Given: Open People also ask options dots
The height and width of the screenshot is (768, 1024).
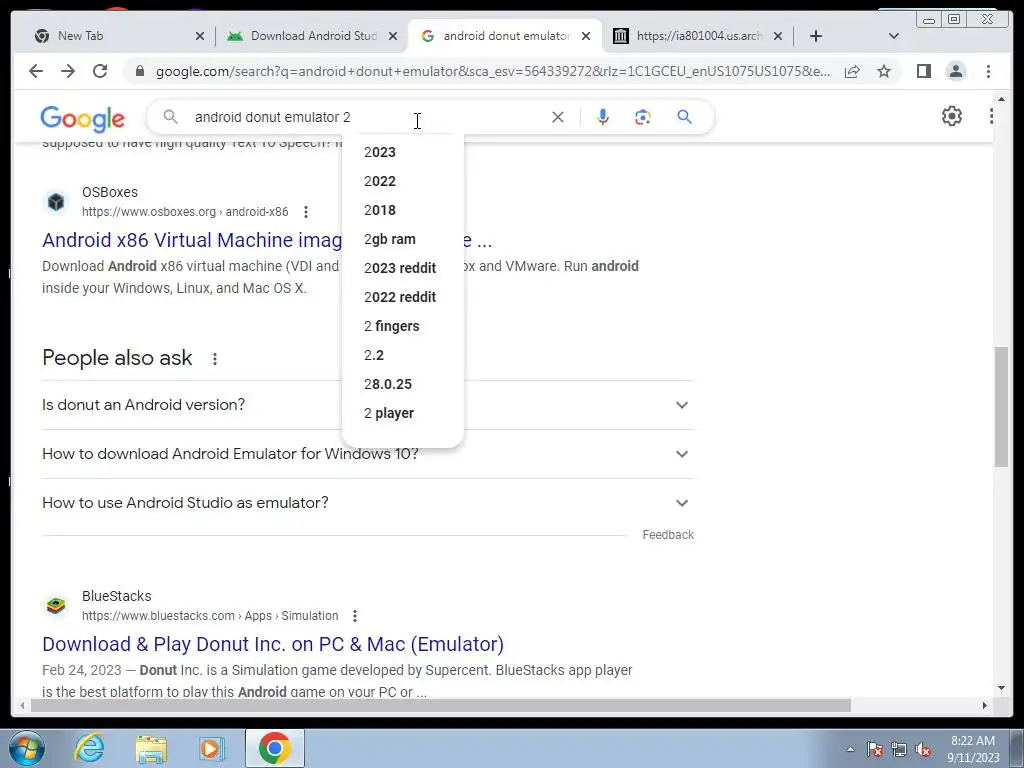Looking at the screenshot, I should pyautogui.click(x=215, y=359).
